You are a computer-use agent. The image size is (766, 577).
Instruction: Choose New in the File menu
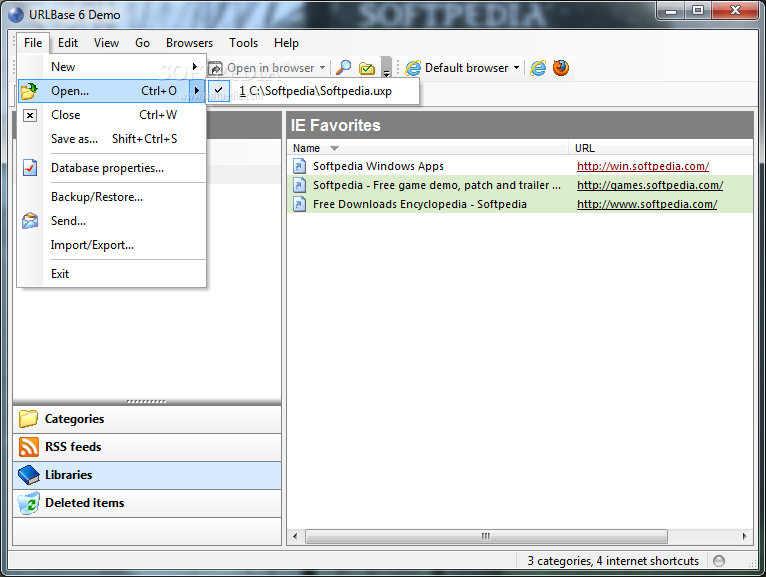tap(111, 67)
